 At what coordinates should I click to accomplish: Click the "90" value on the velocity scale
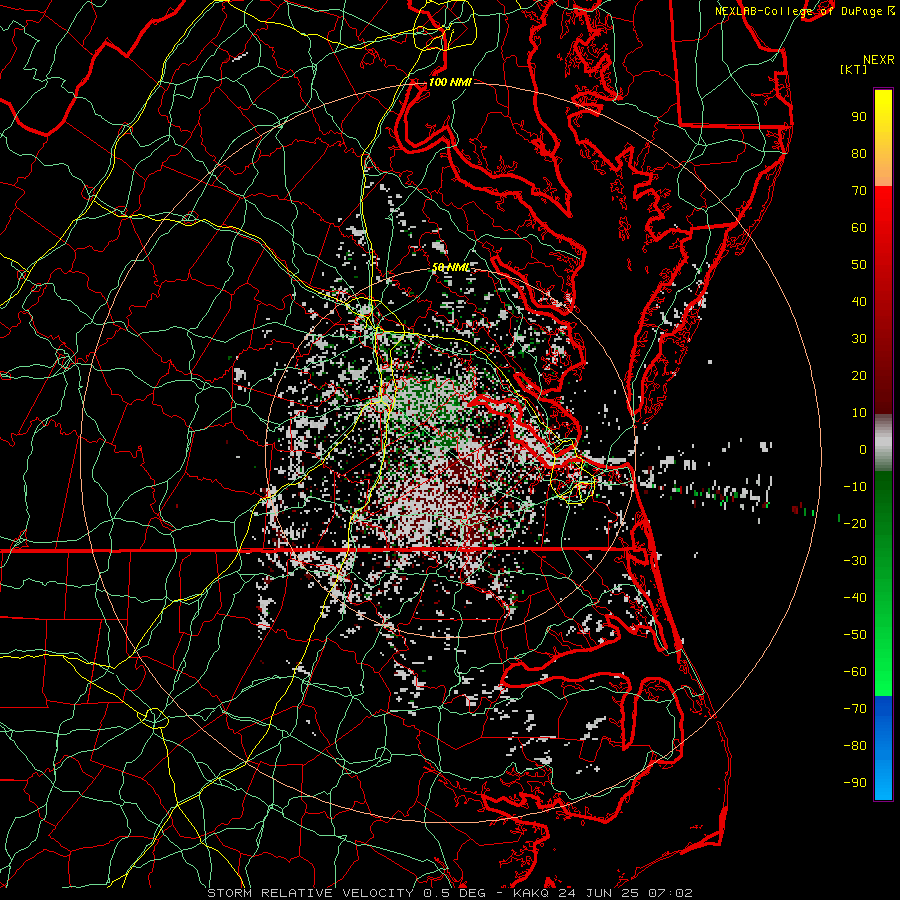[x=859, y=117]
